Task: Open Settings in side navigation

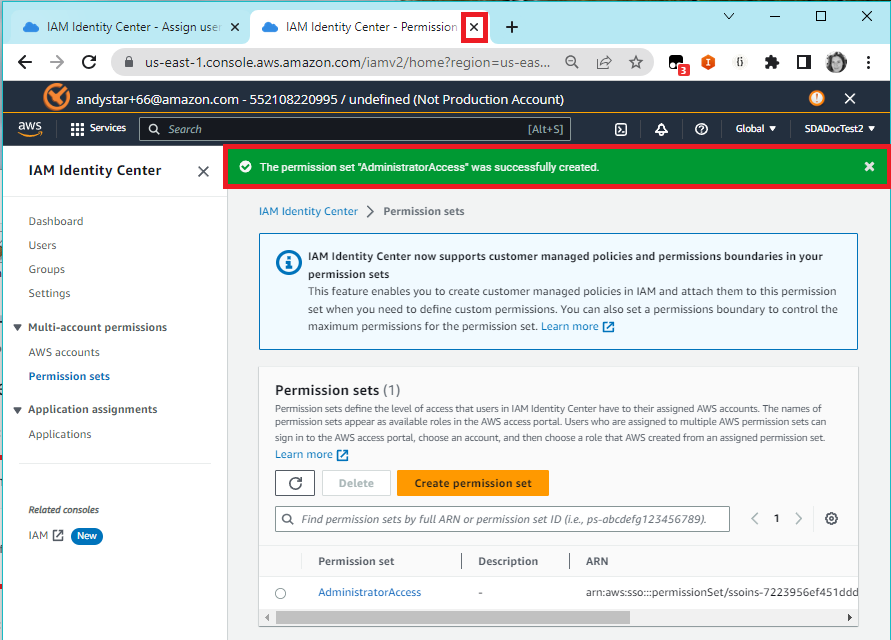Action: pos(49,293)
